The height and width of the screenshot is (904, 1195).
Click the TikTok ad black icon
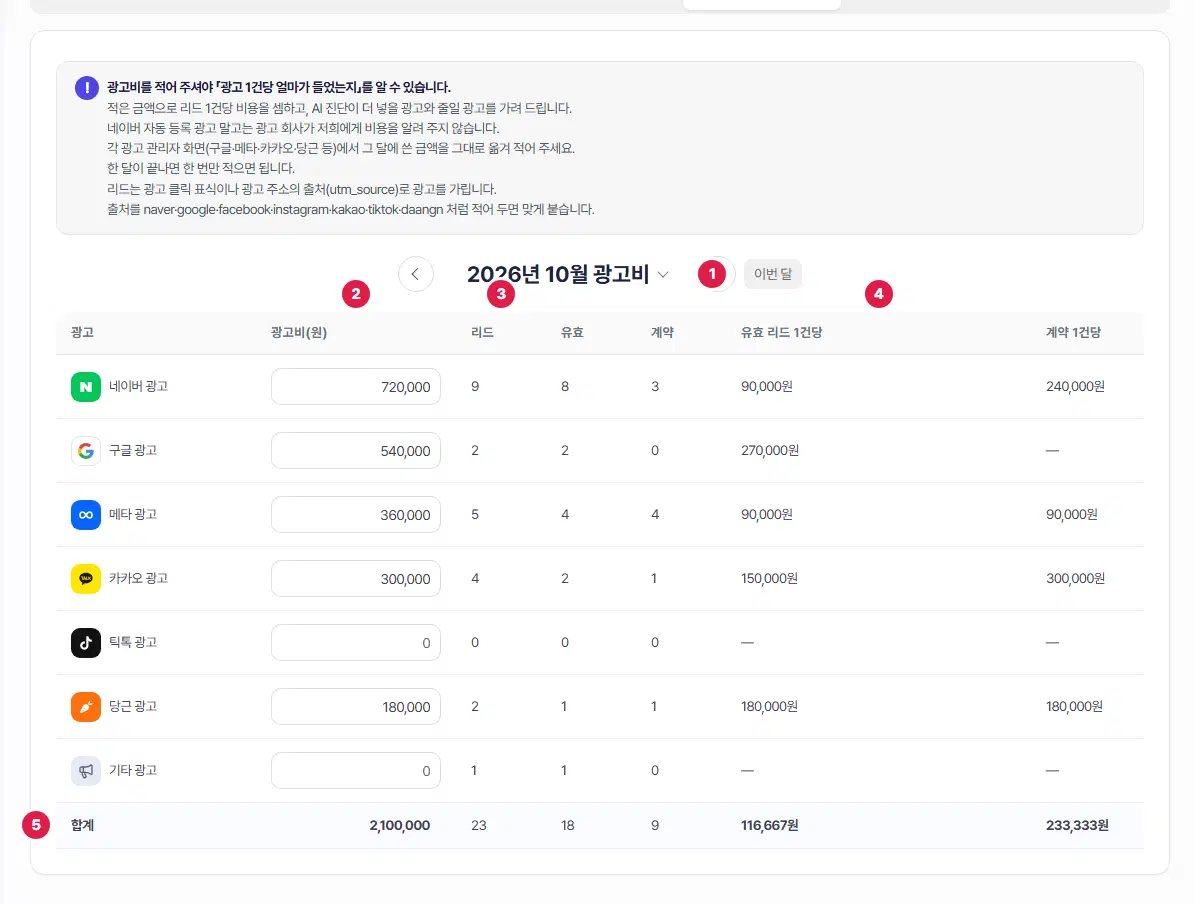(86, 643)
